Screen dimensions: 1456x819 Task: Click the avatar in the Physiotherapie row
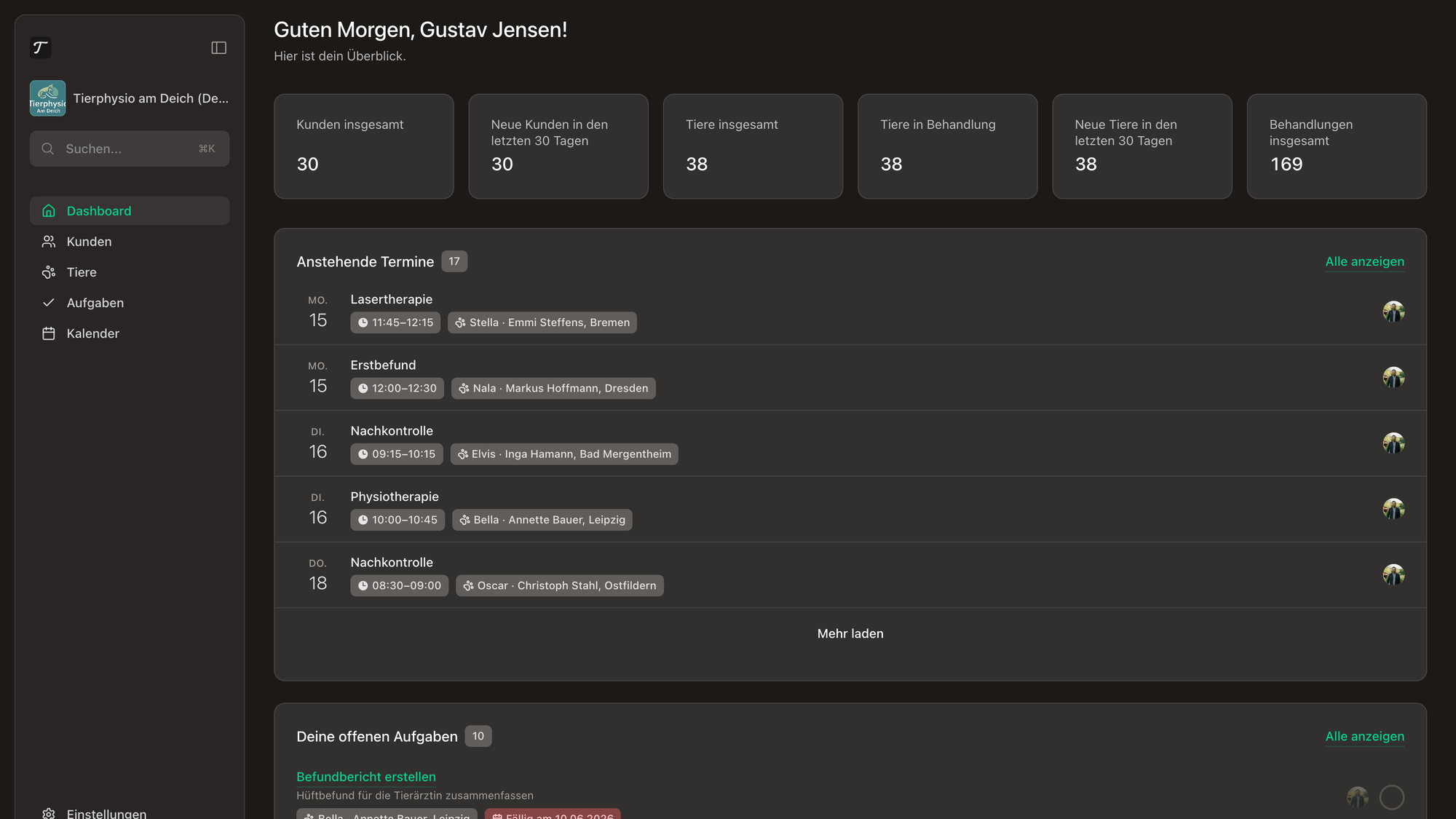click(1393, 509)
